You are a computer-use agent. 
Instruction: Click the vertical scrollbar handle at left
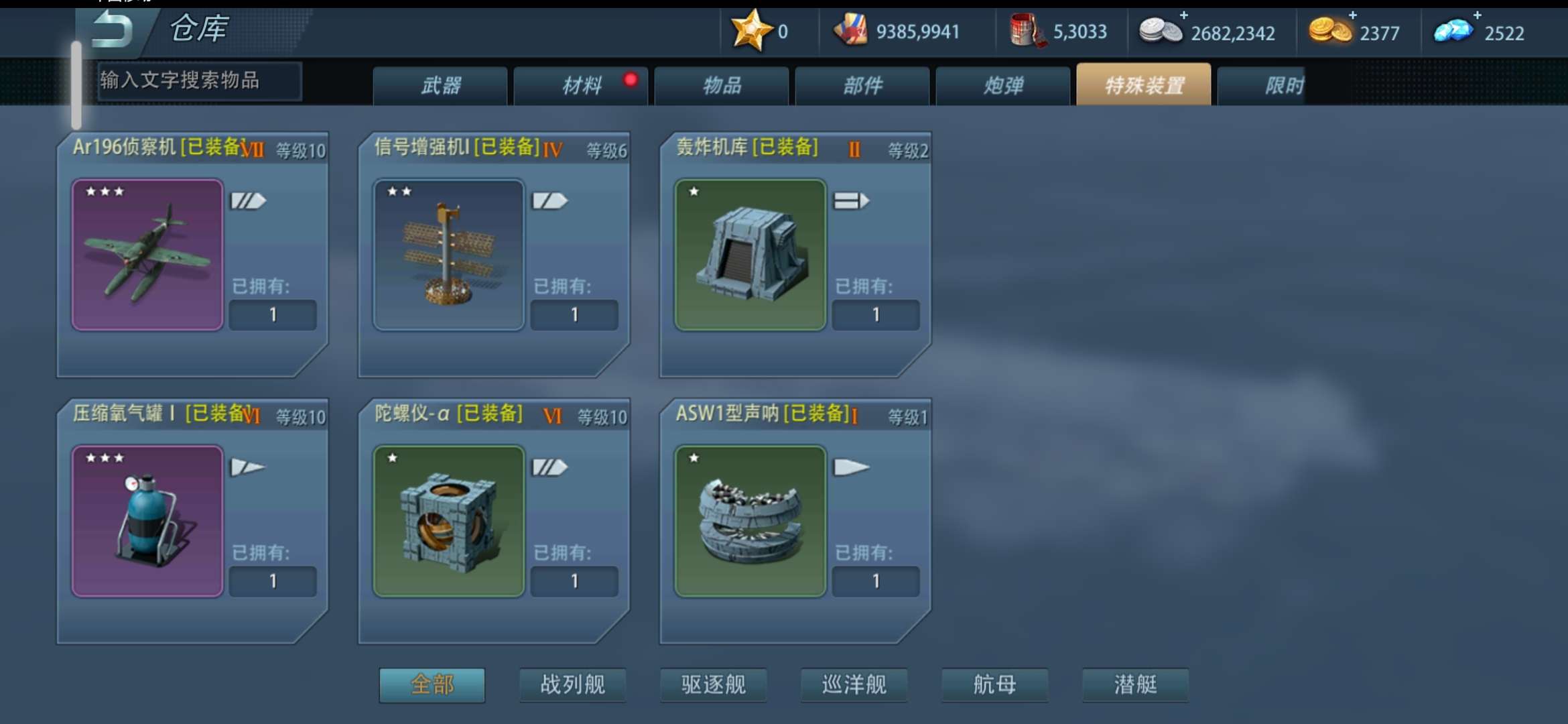(x=76, y=85)
